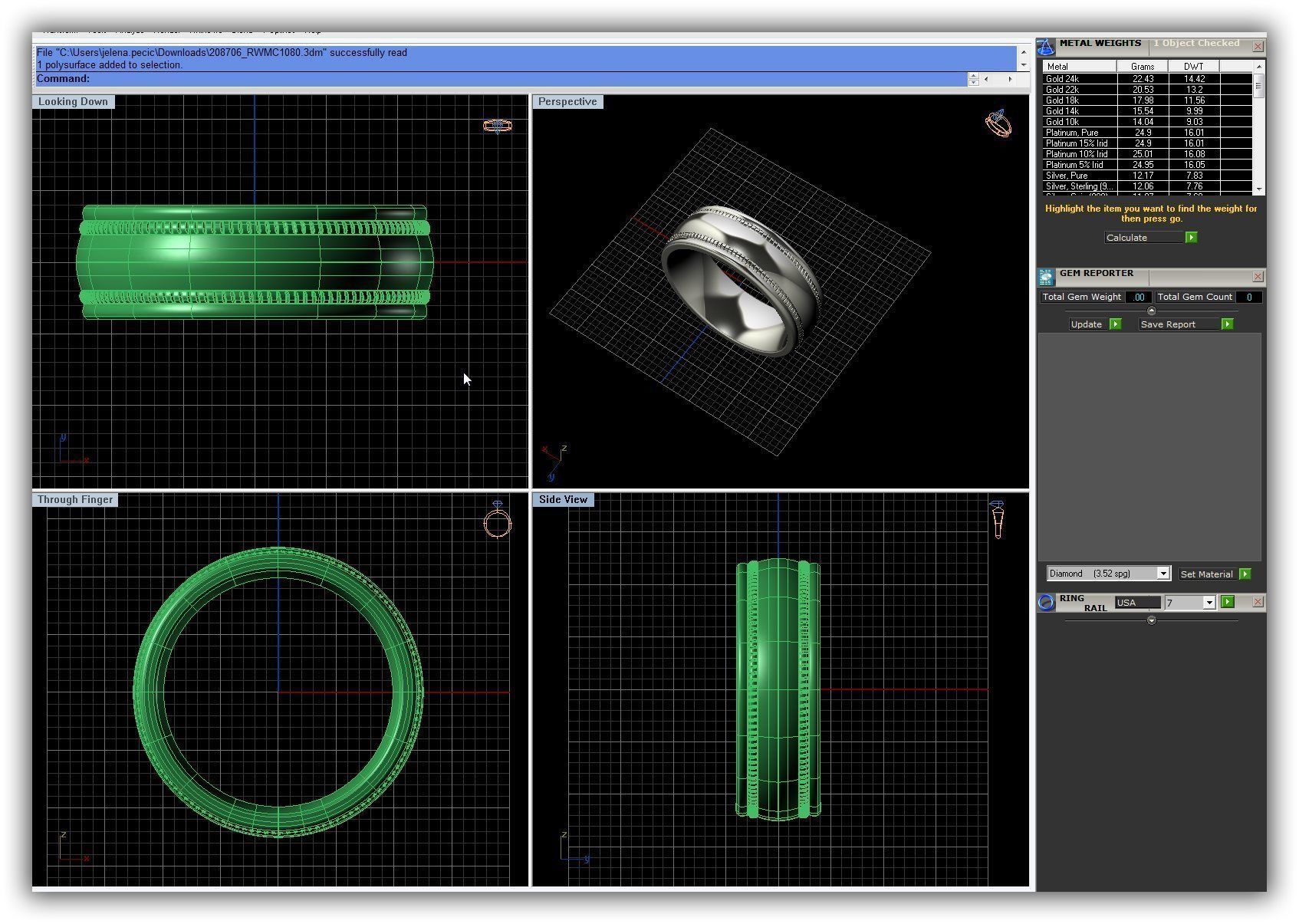Open the Diamond (3.52 spg) material dropdown
Screen dimensions: 1299x924
click(x=1163, y=574)
